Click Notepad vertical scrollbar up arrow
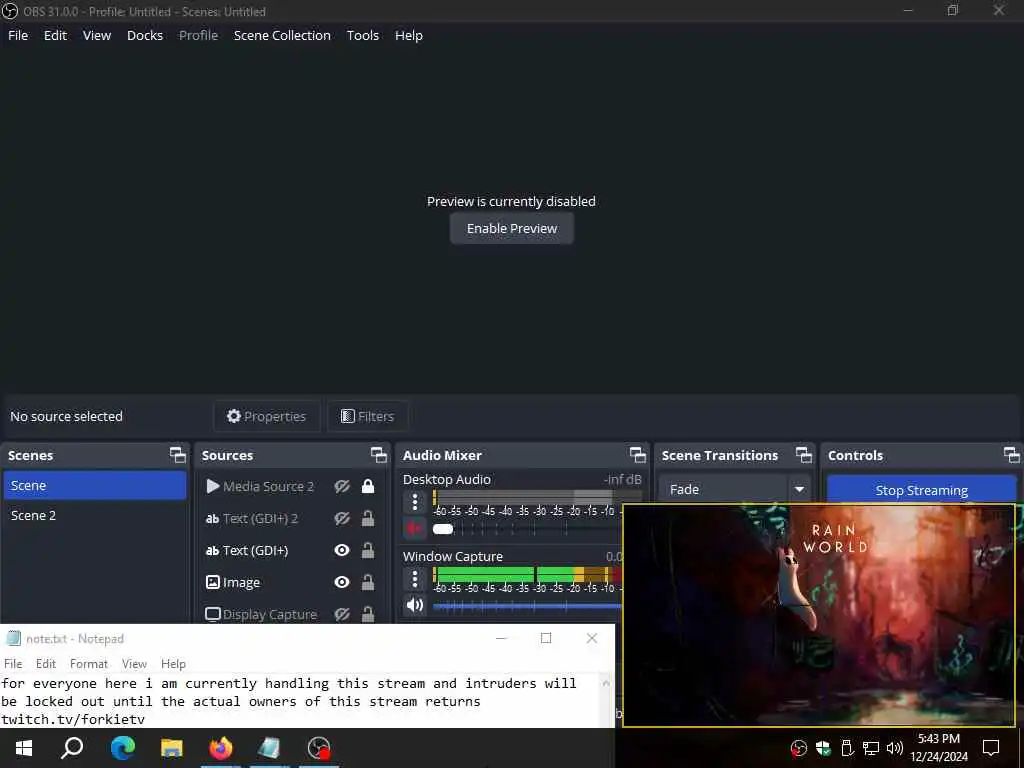 (x=606, y=682)
